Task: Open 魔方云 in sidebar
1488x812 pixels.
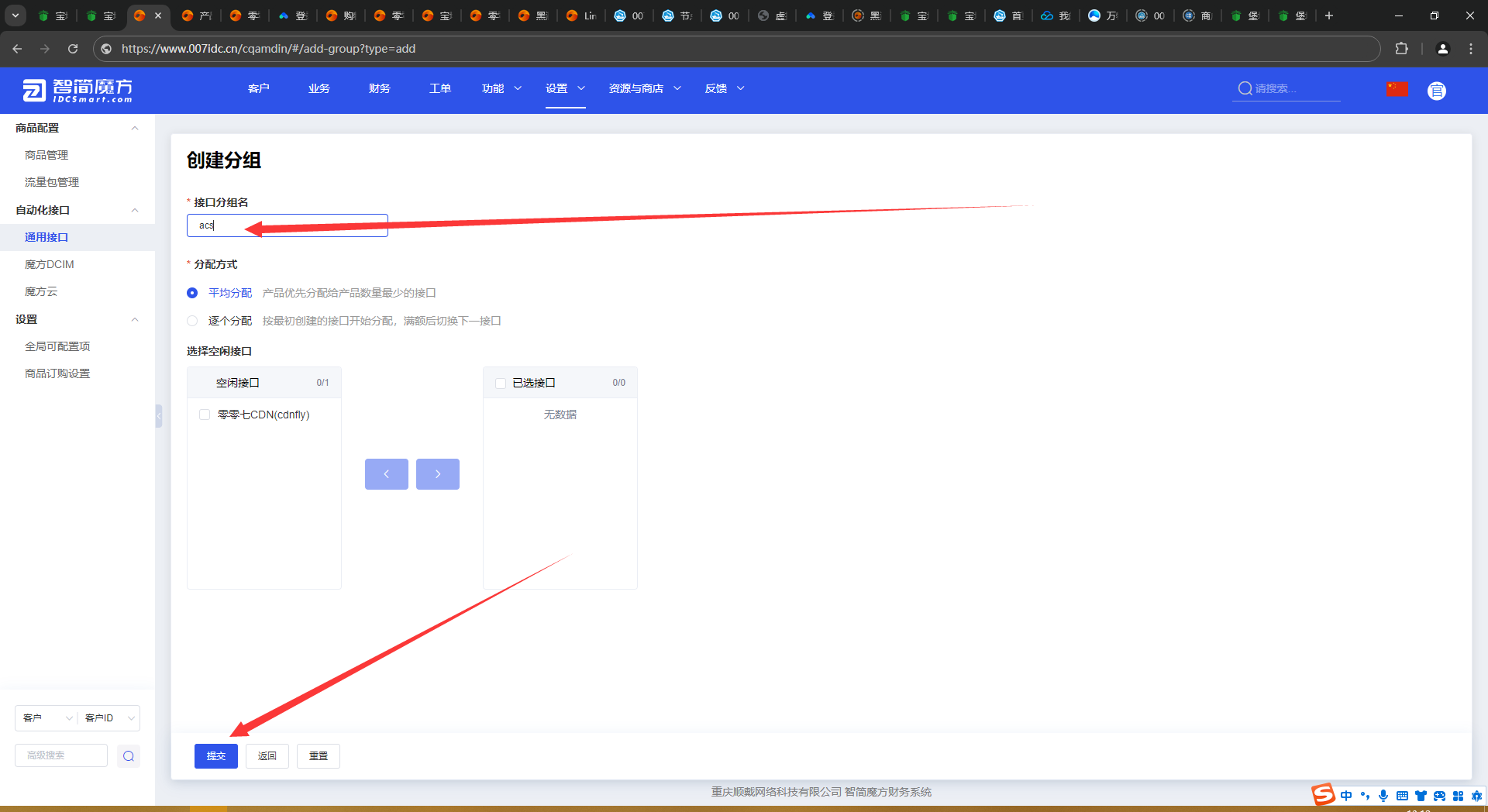Action: click(x=41, y=291)
